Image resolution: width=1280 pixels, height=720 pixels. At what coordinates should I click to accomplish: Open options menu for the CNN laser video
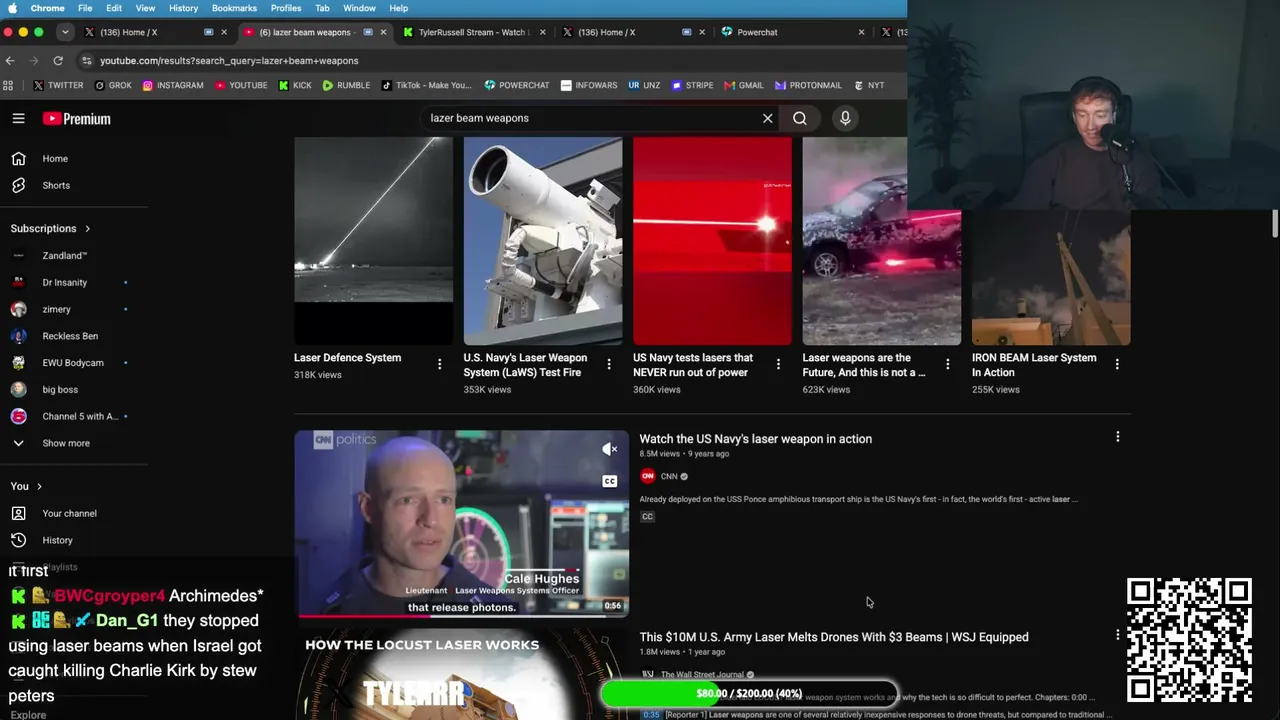(1117, 437)
